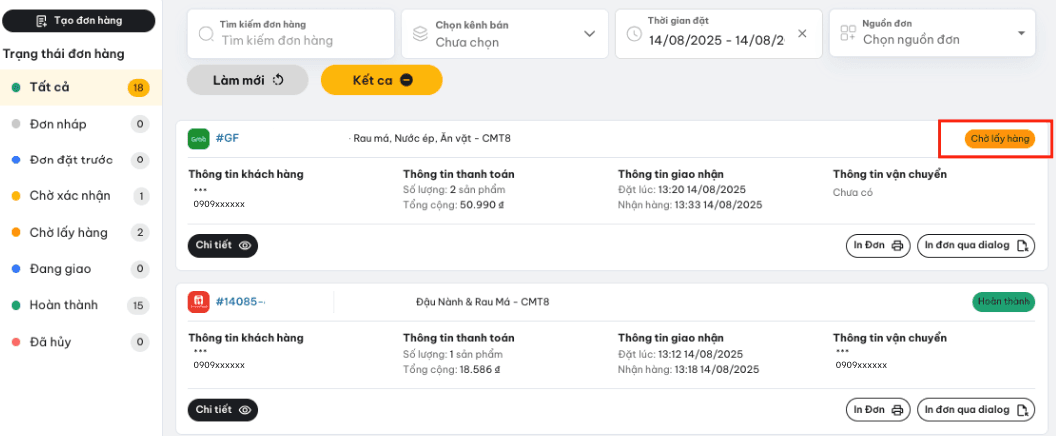Click the ShopeeFood logo on order #14085
This screenshot has width=1056, height=436.
[x=199, y=302]
